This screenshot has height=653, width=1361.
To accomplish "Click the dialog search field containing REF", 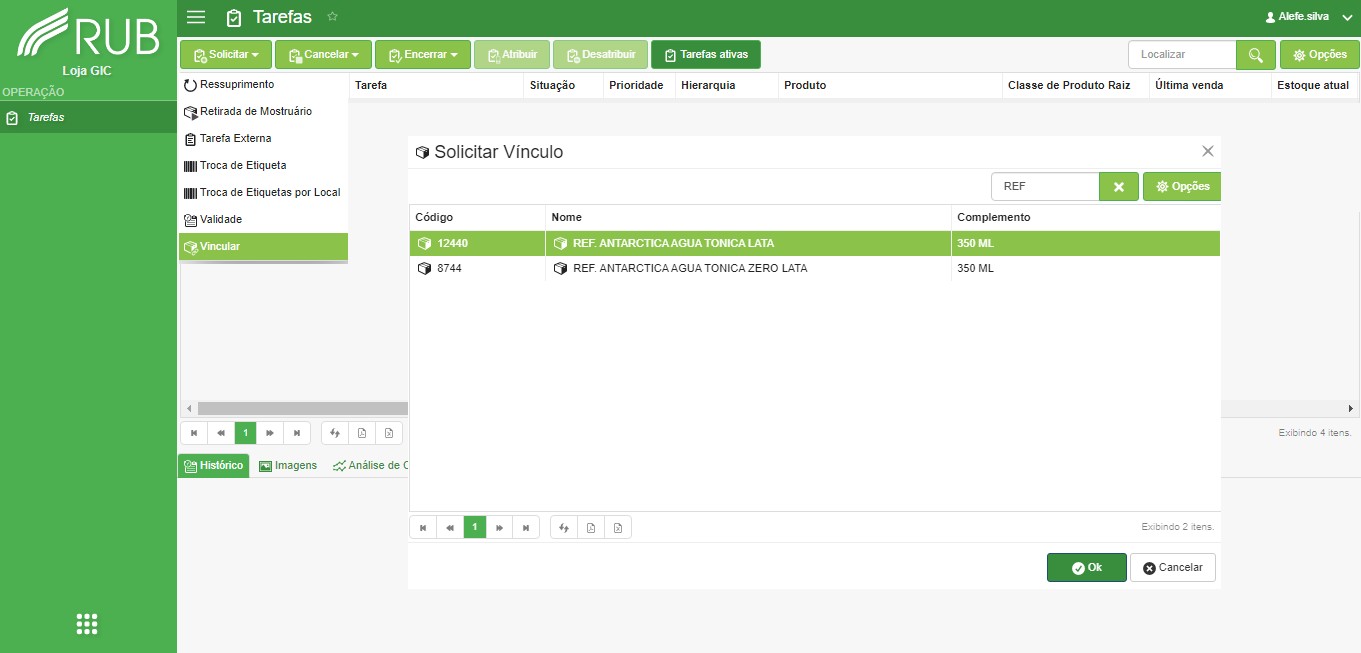I will pyautogui.click(x=1045, y=187).
